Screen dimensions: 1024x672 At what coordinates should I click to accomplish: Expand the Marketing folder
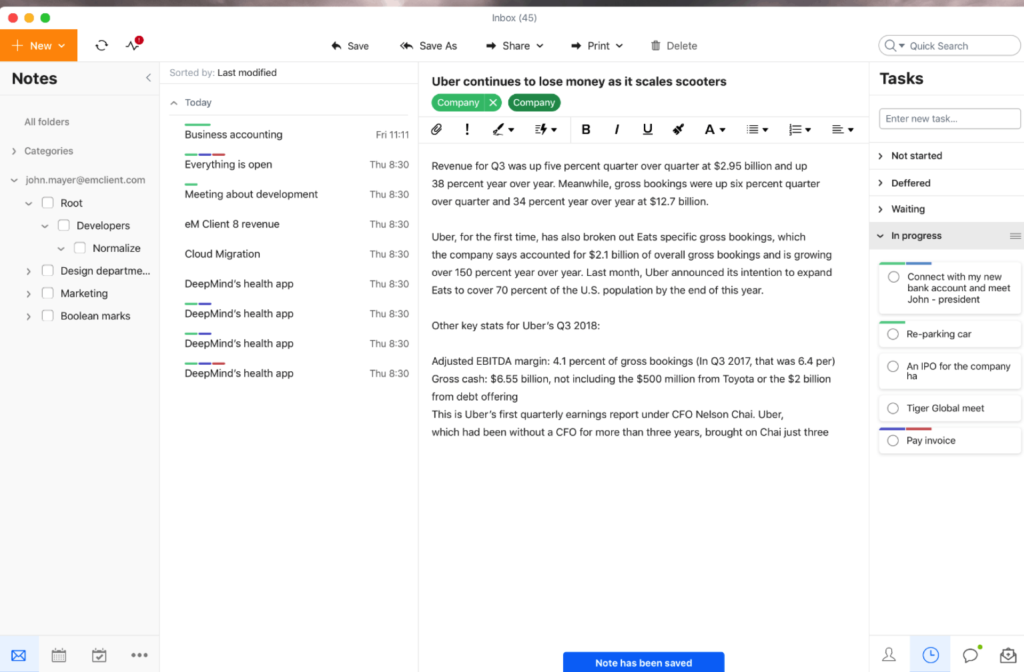pyautogui.click(x=28, y=294)
